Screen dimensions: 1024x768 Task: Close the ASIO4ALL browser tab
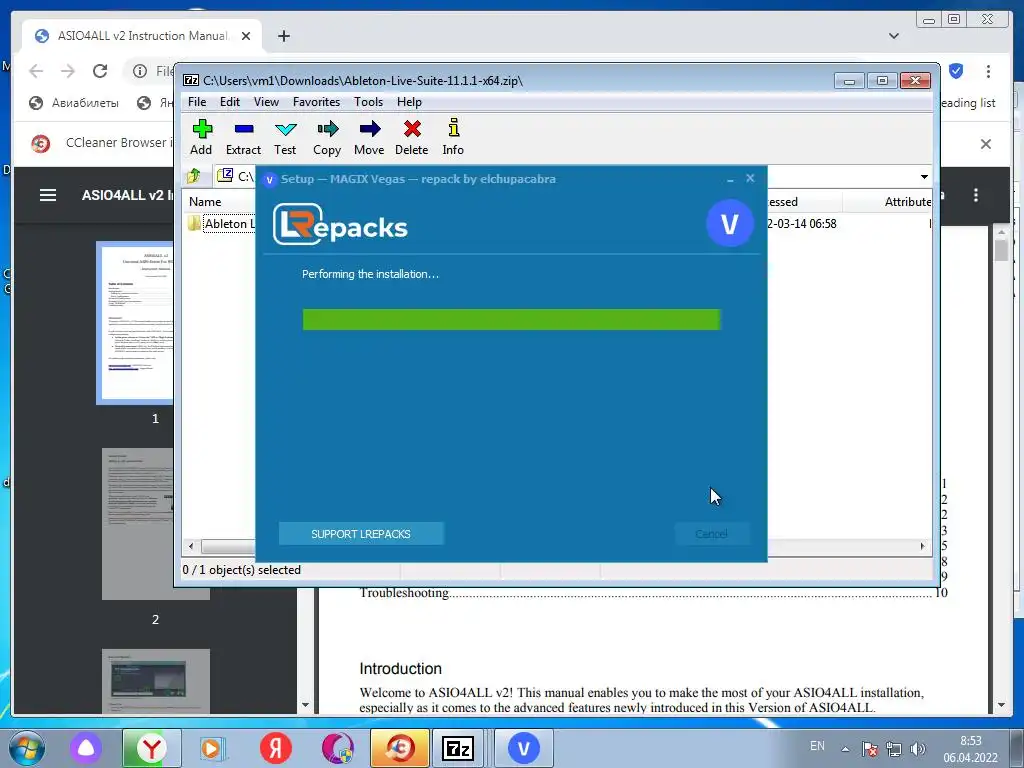[246, 36]
